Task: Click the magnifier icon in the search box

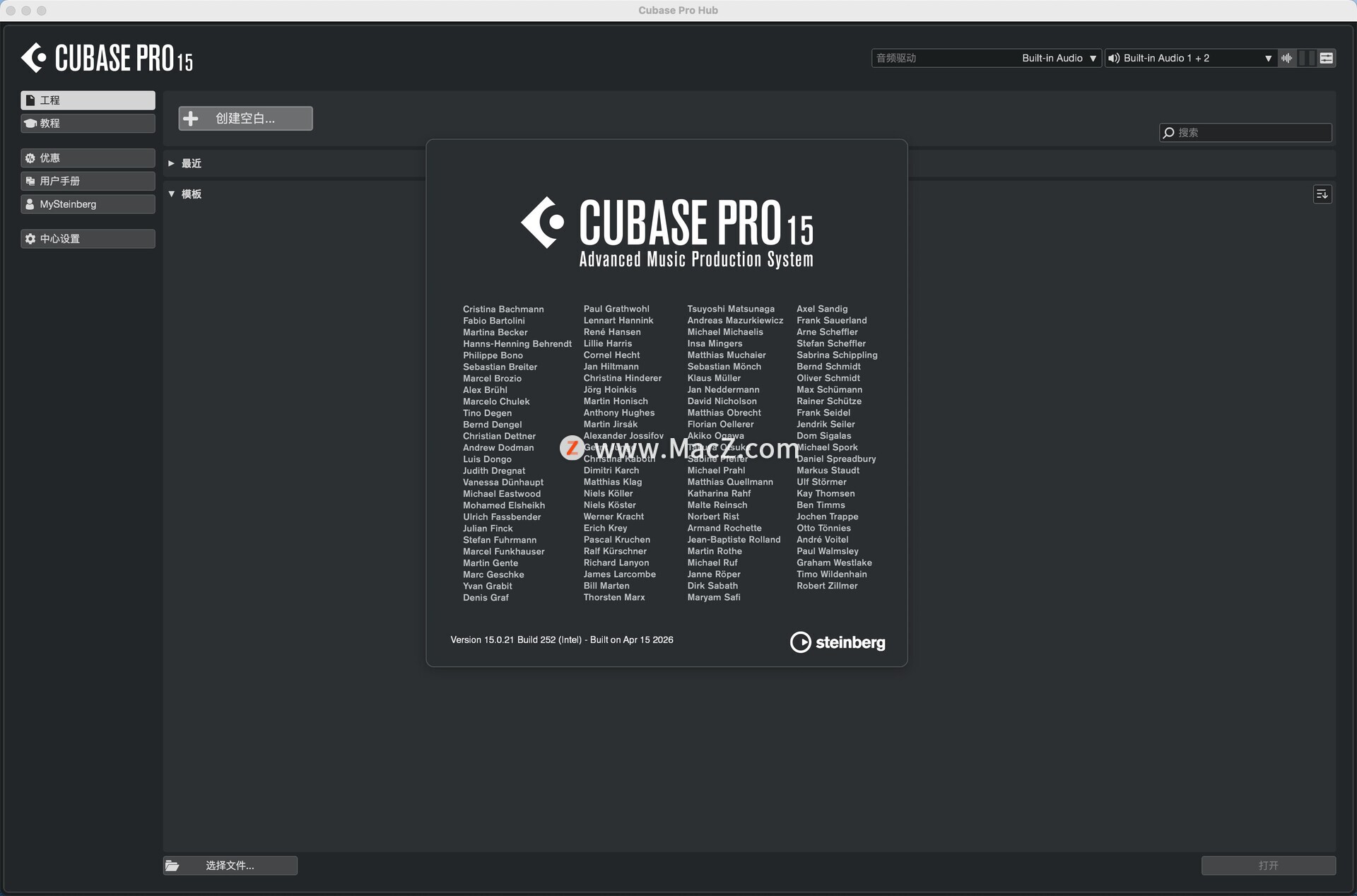Action: (x=1169, y=133)
